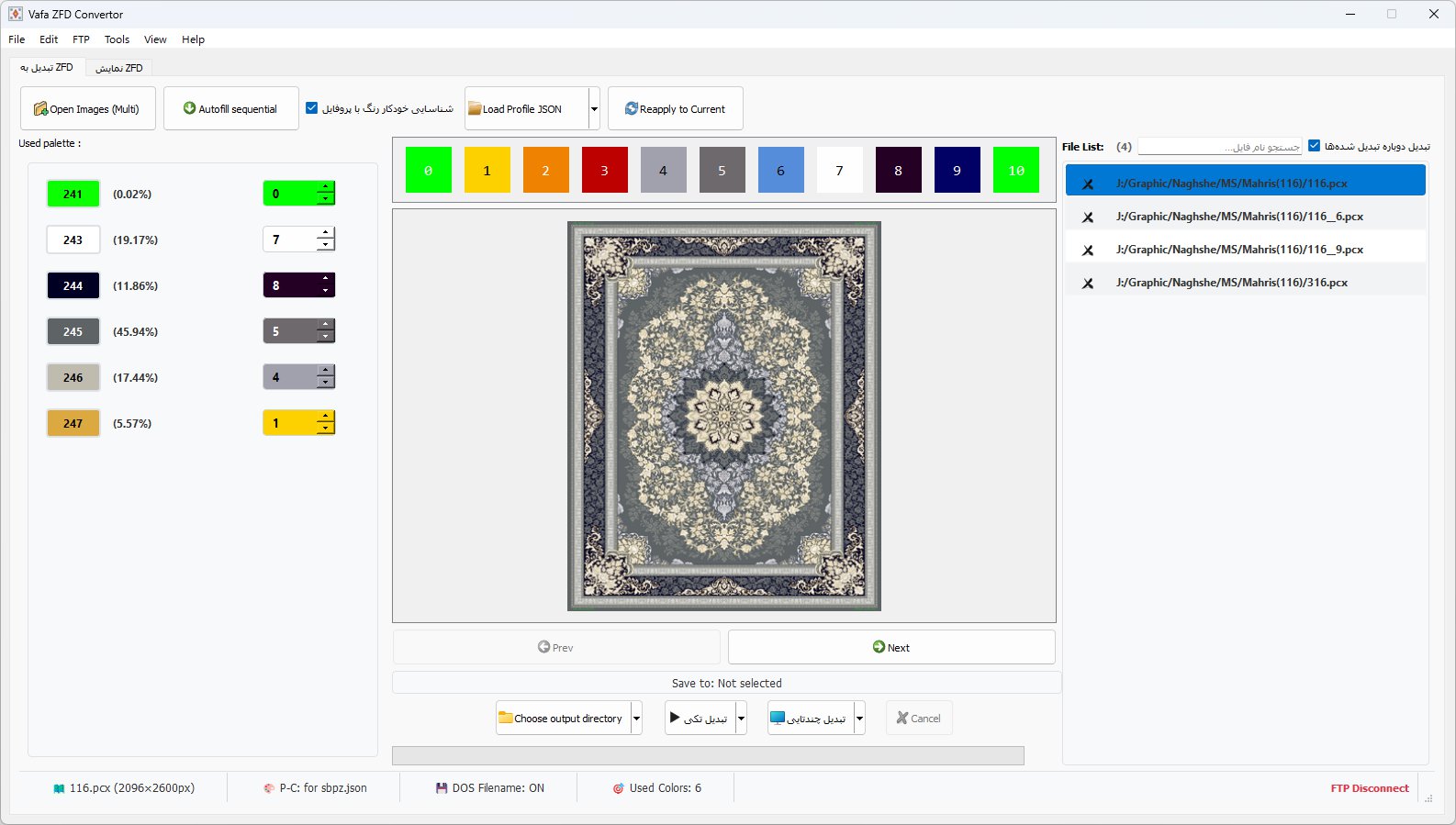Open the Help menu
This screenshot has height=825, width=1456.
tap(193, 39)
